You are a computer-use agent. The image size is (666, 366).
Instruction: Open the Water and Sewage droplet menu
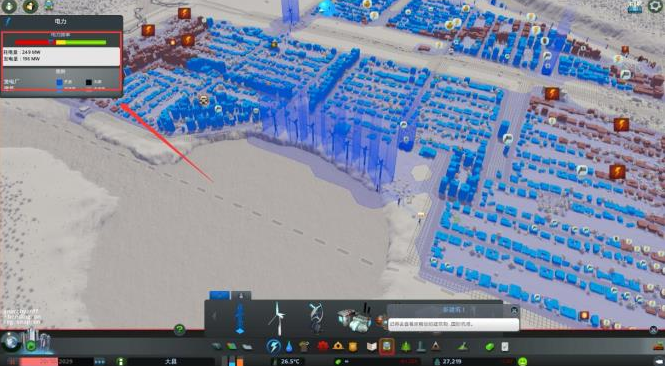(289, 346)
